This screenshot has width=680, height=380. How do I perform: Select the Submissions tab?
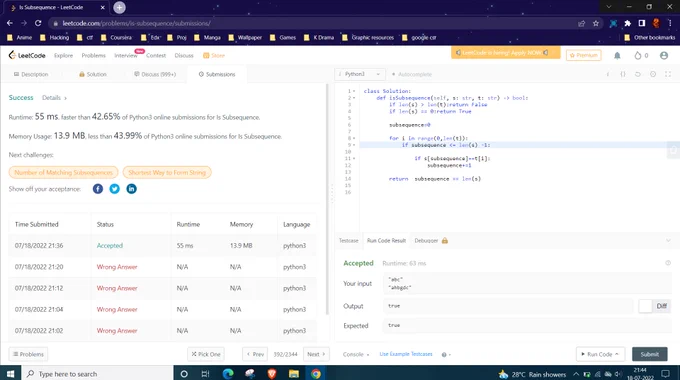point(217,74)
